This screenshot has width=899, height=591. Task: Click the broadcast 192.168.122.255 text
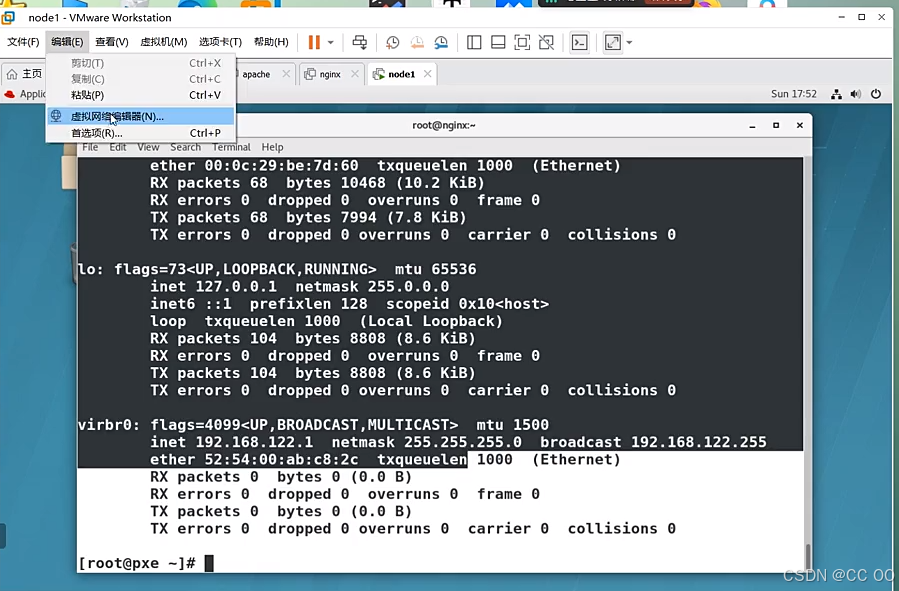click(653, 442)
